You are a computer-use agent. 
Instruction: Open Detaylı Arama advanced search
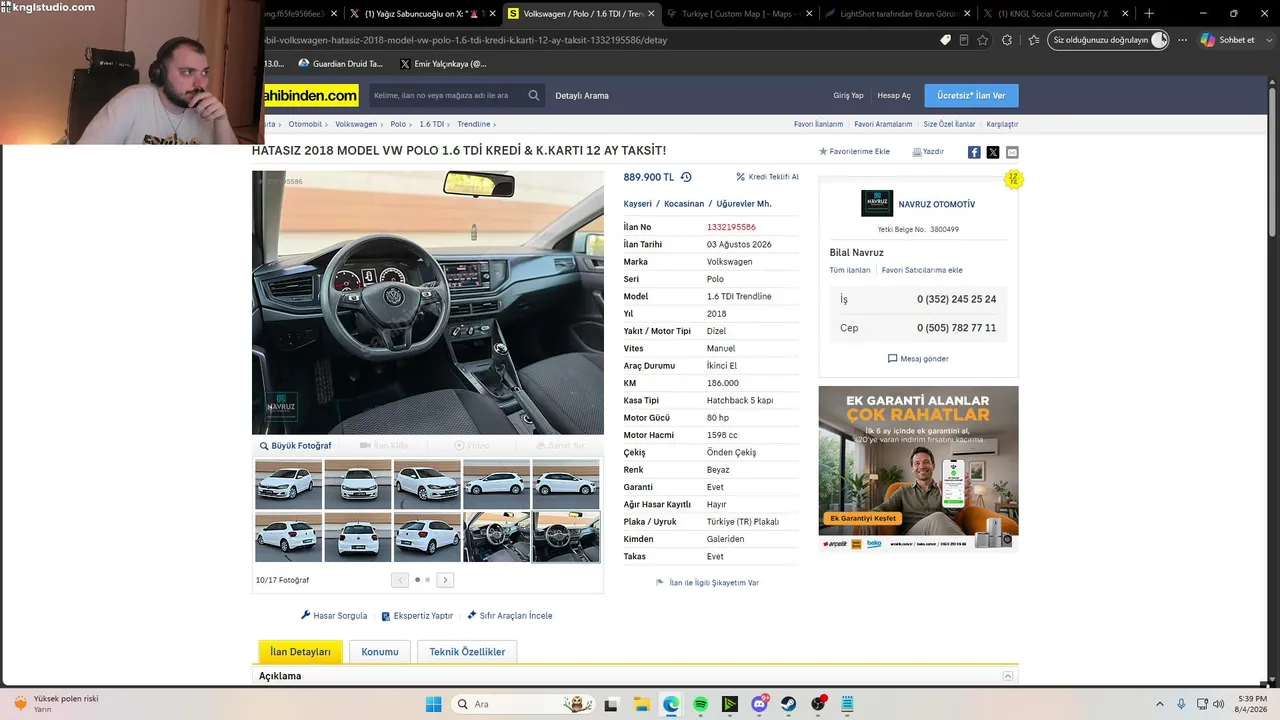(582, 96)
